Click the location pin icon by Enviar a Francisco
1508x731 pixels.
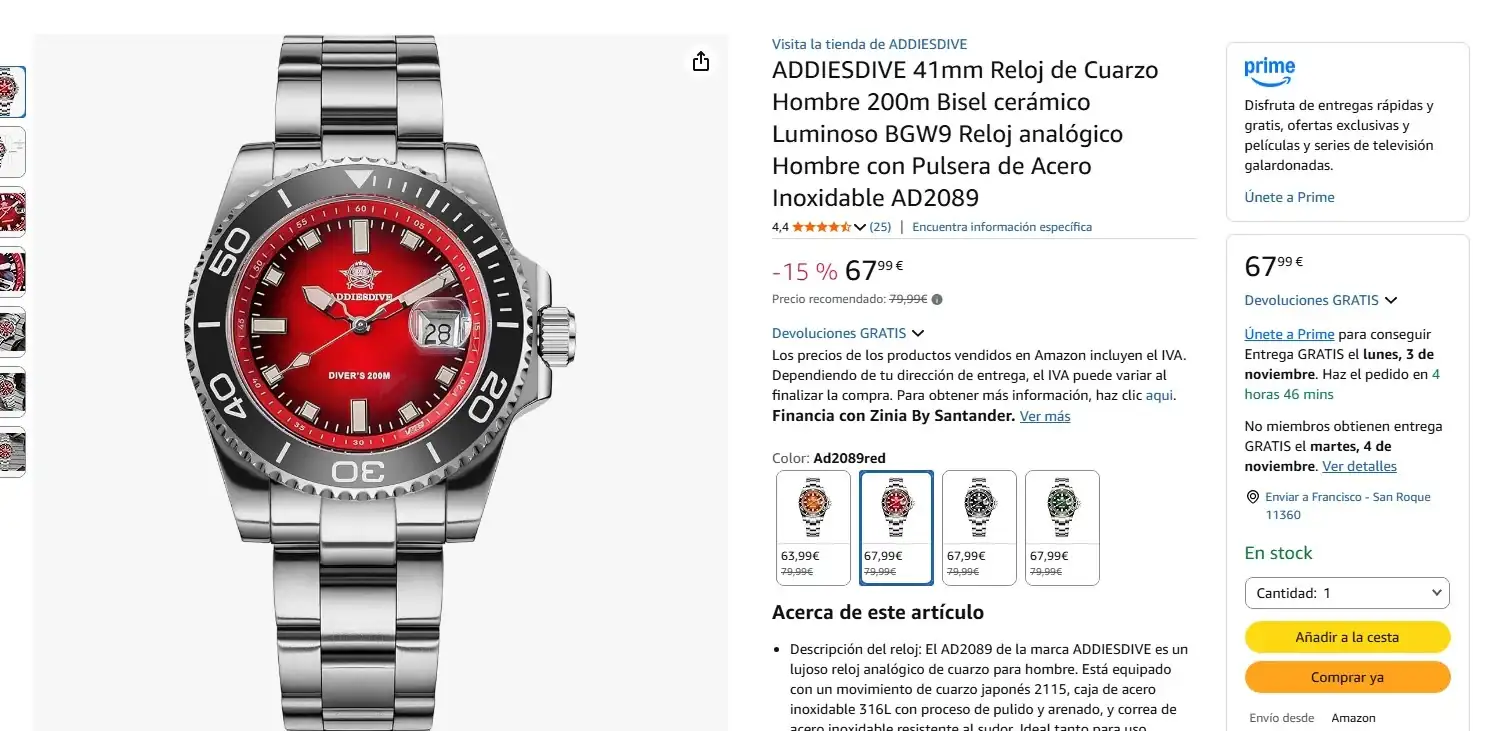(x=1253, y=497)
